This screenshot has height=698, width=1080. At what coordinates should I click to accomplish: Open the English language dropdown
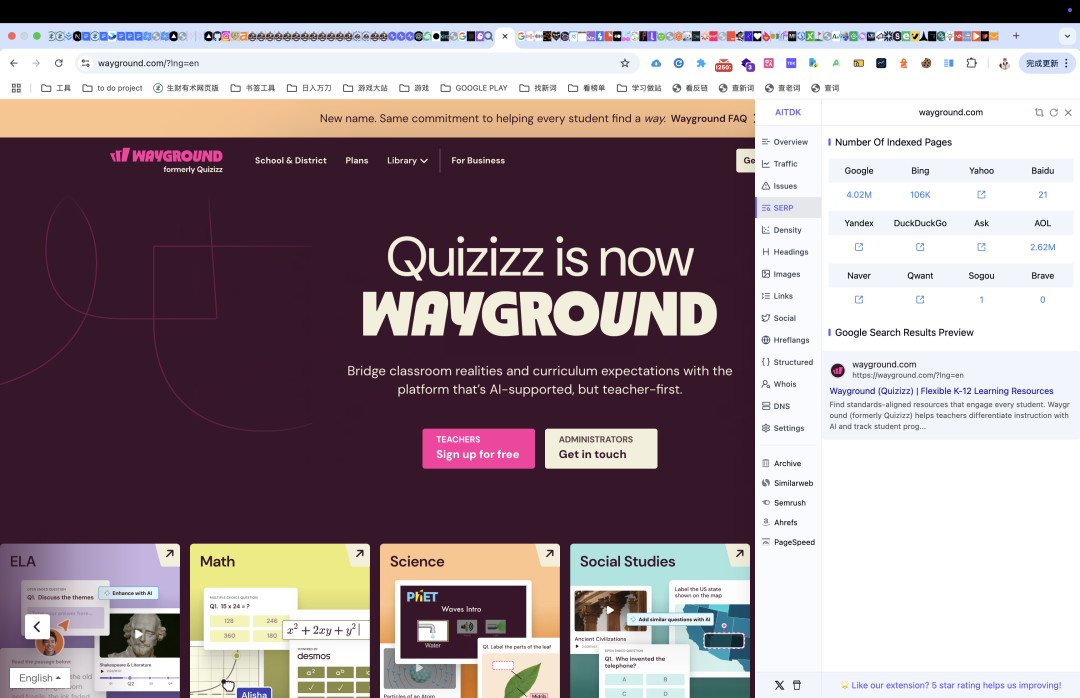pyautogui.click(x=40, y=678)
